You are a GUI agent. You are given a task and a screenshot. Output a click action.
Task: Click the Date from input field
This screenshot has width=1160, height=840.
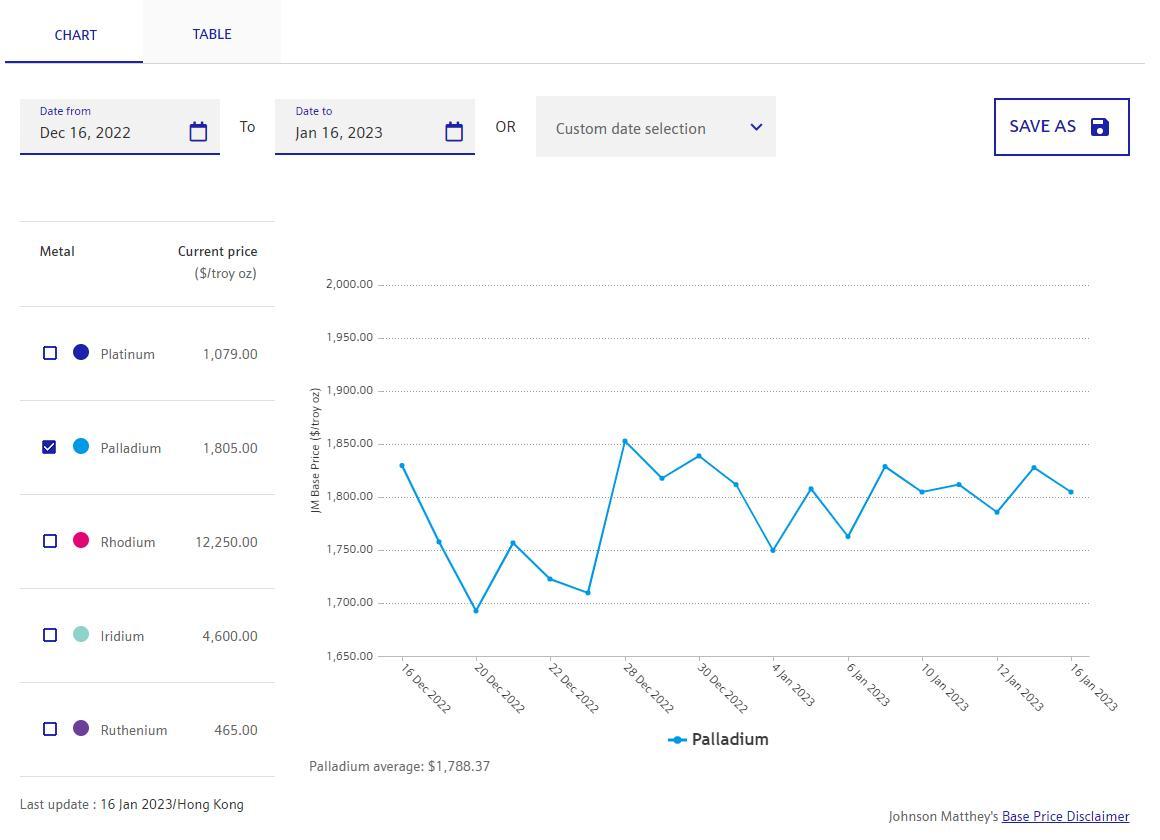tap(105, 132)
